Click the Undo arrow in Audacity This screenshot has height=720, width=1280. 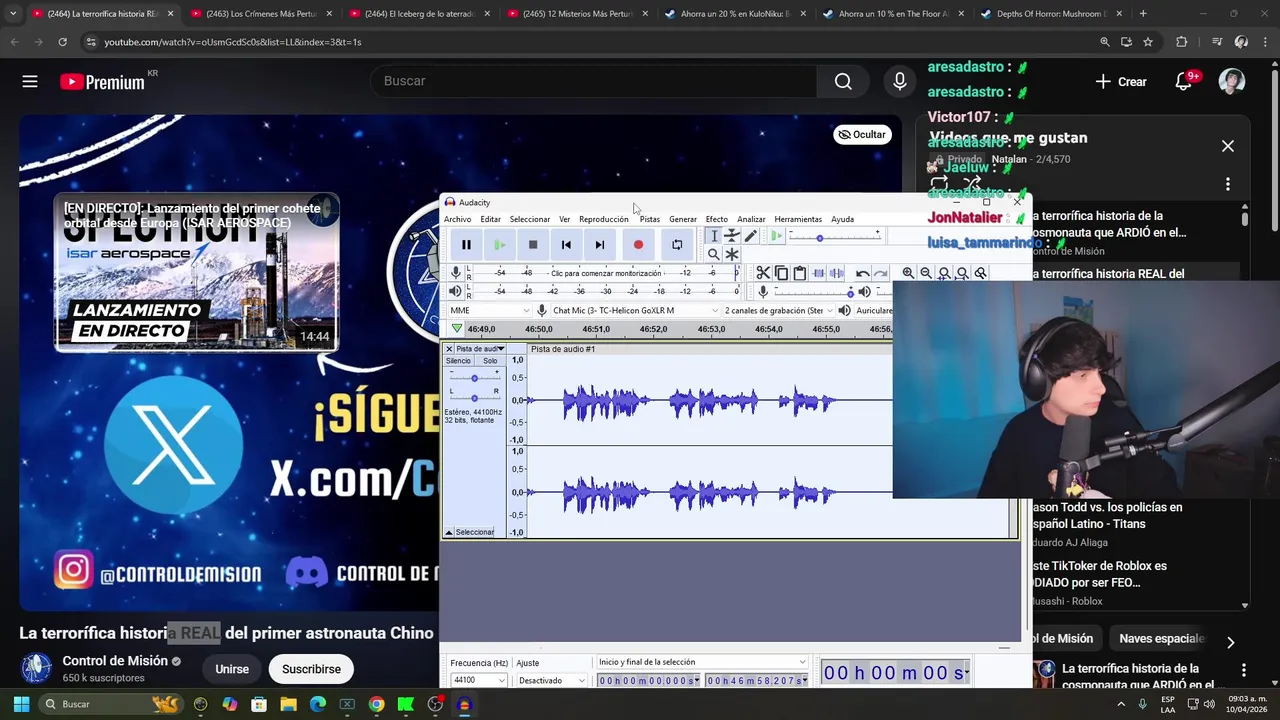(x=862, y=273)
